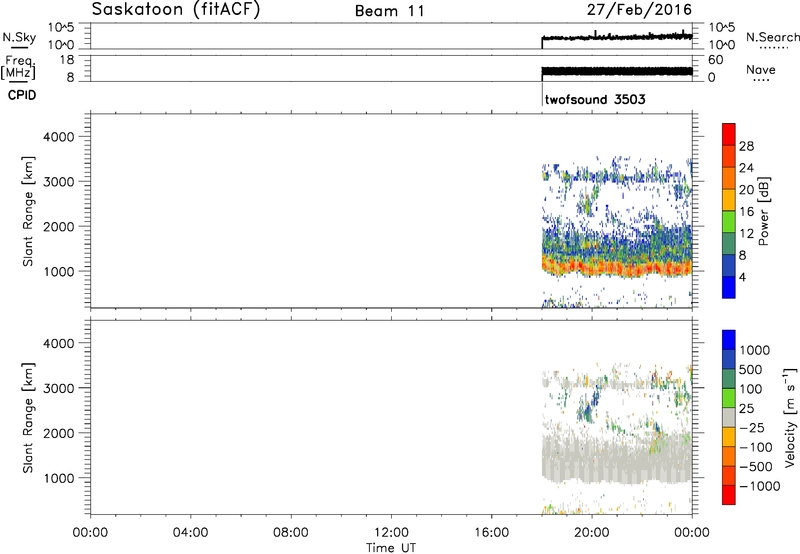The image size is (800, 554).
Task: Click the Velocity colorbar segment between -25 and -100
Action: 729,437
